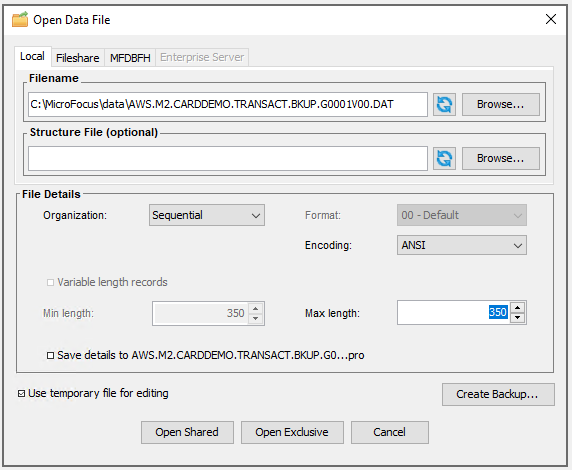Close the Open Data File dialog
Image resolution: width=572 pixels, height=470 pixels.
550,19
